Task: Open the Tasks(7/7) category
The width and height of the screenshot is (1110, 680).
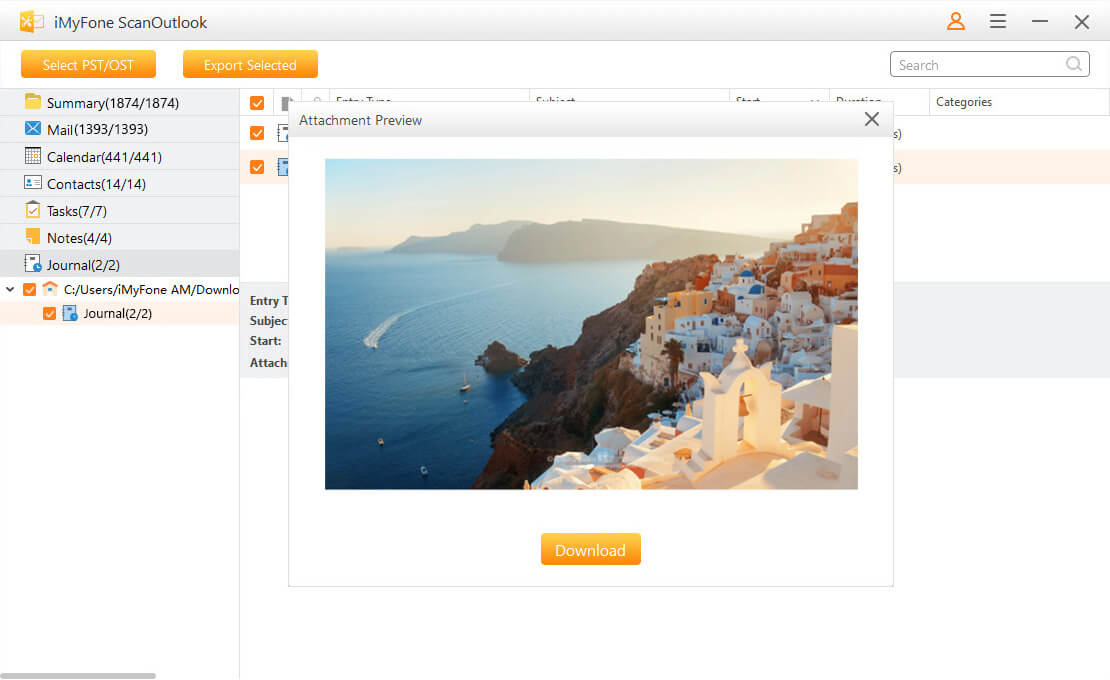Action: (x=120, y=211)
